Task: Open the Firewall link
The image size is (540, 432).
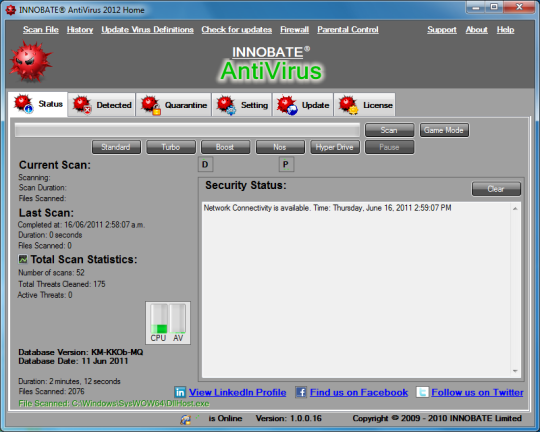Action: (294, 30)
